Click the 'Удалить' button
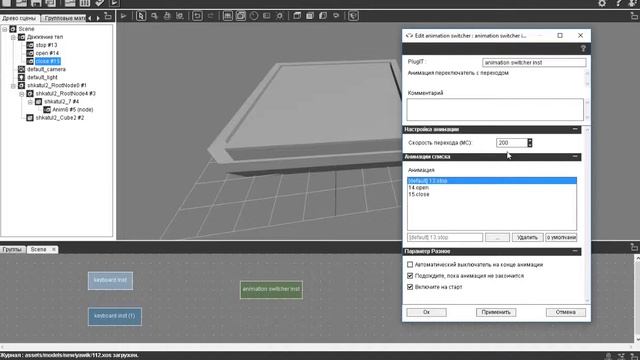Screen dimensions: 640x360 point(527,237)
